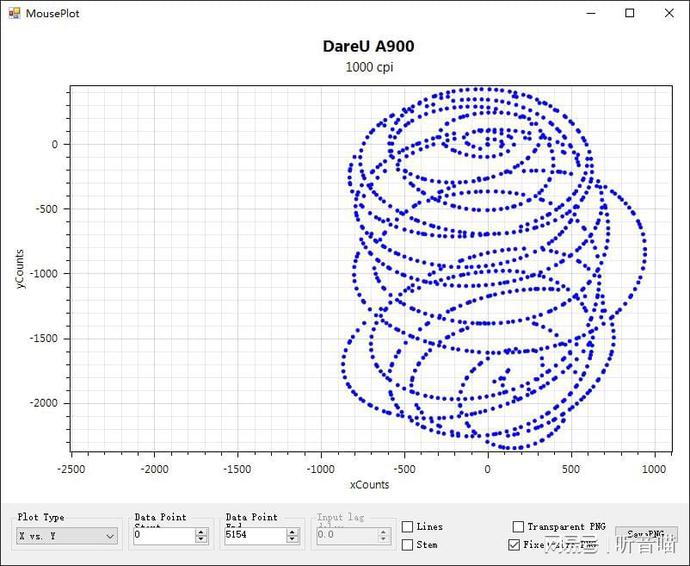
Task: Click the yCounts axis label
Action: point(20,268)
